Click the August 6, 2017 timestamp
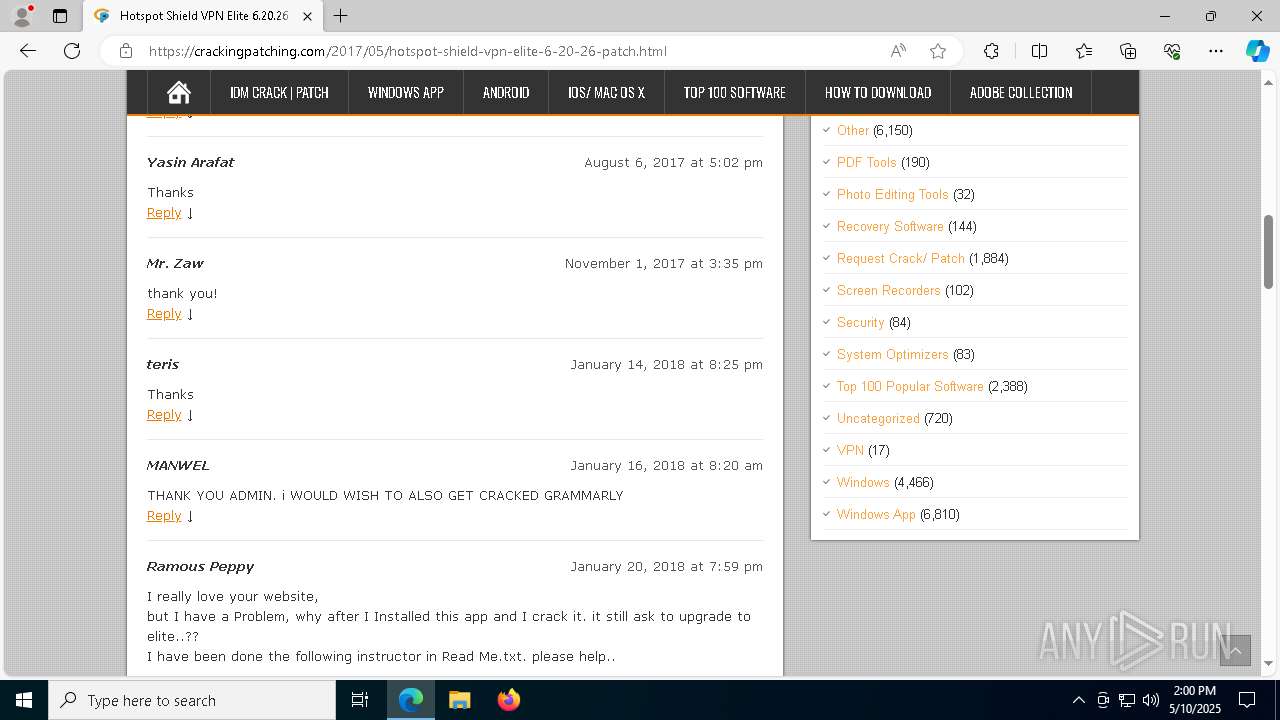1280x720 pixels. click(x=673, y=162)
